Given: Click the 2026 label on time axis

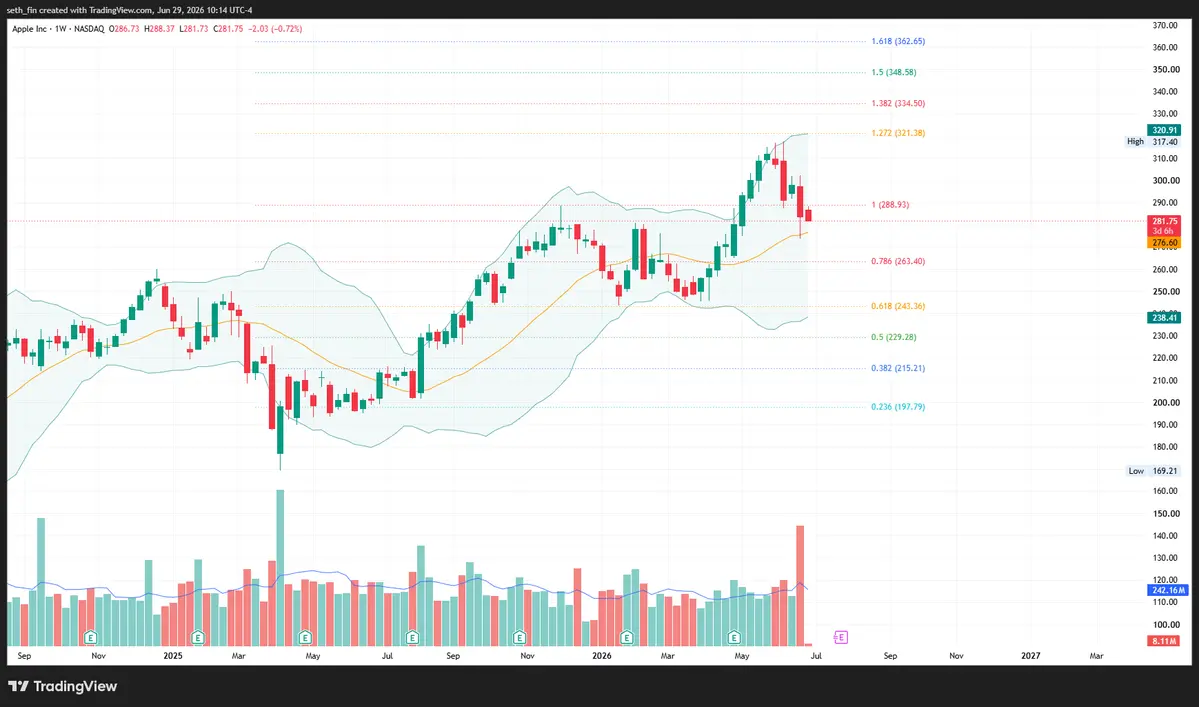Looking at the screenshot, I should click(x=602, y=656).
